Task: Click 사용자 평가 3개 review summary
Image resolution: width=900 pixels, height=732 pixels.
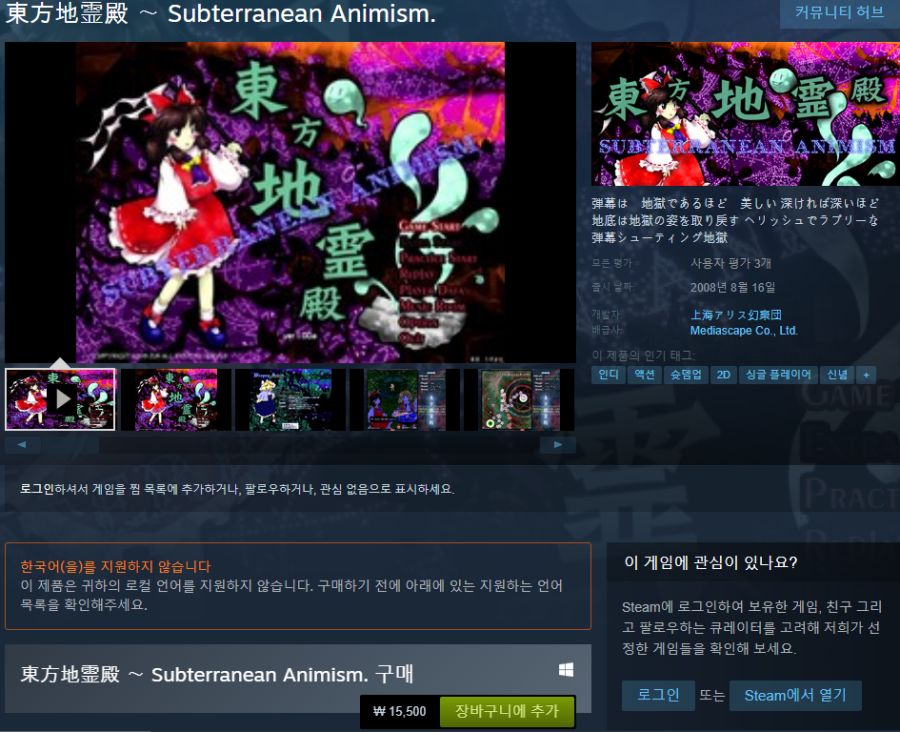Action: point(730,264)
